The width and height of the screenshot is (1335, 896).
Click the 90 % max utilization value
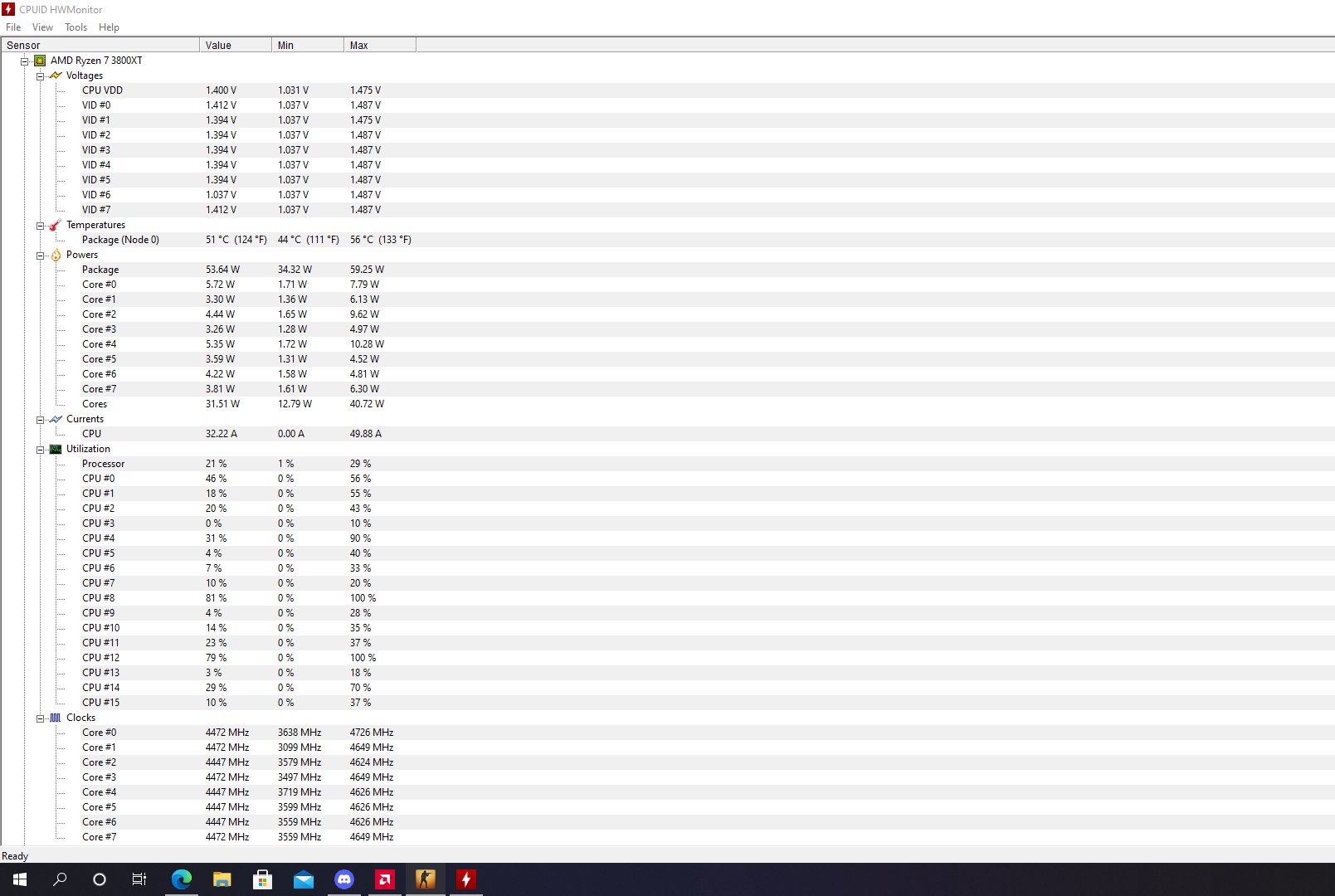360,538
